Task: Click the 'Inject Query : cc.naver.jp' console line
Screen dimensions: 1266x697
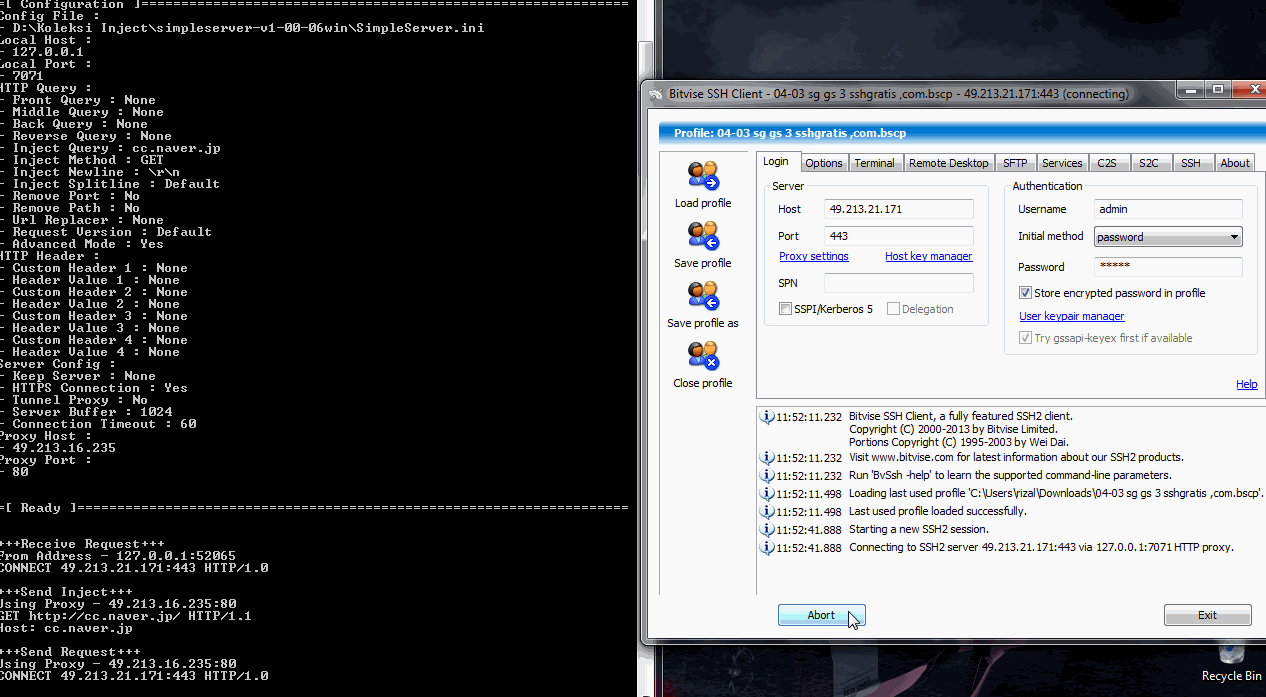Action: [111, 148]
